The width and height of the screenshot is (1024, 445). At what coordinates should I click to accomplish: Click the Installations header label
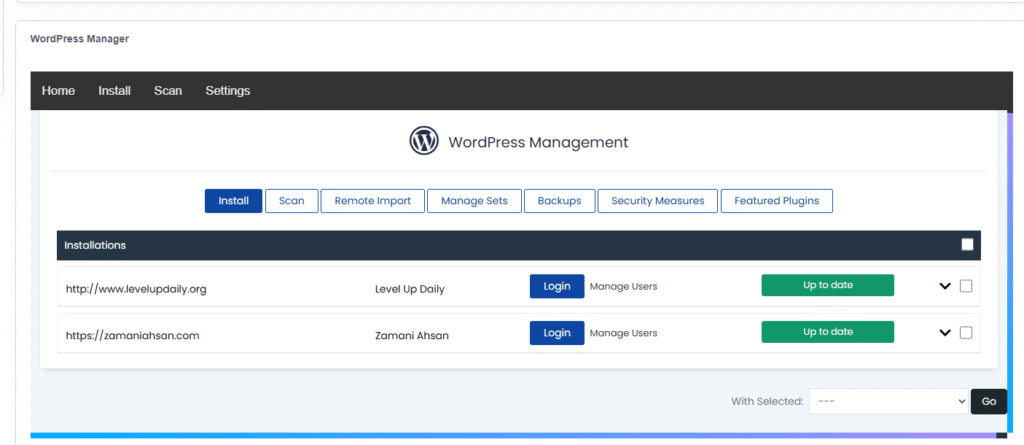pyautogui.click(x=95, y=245)
